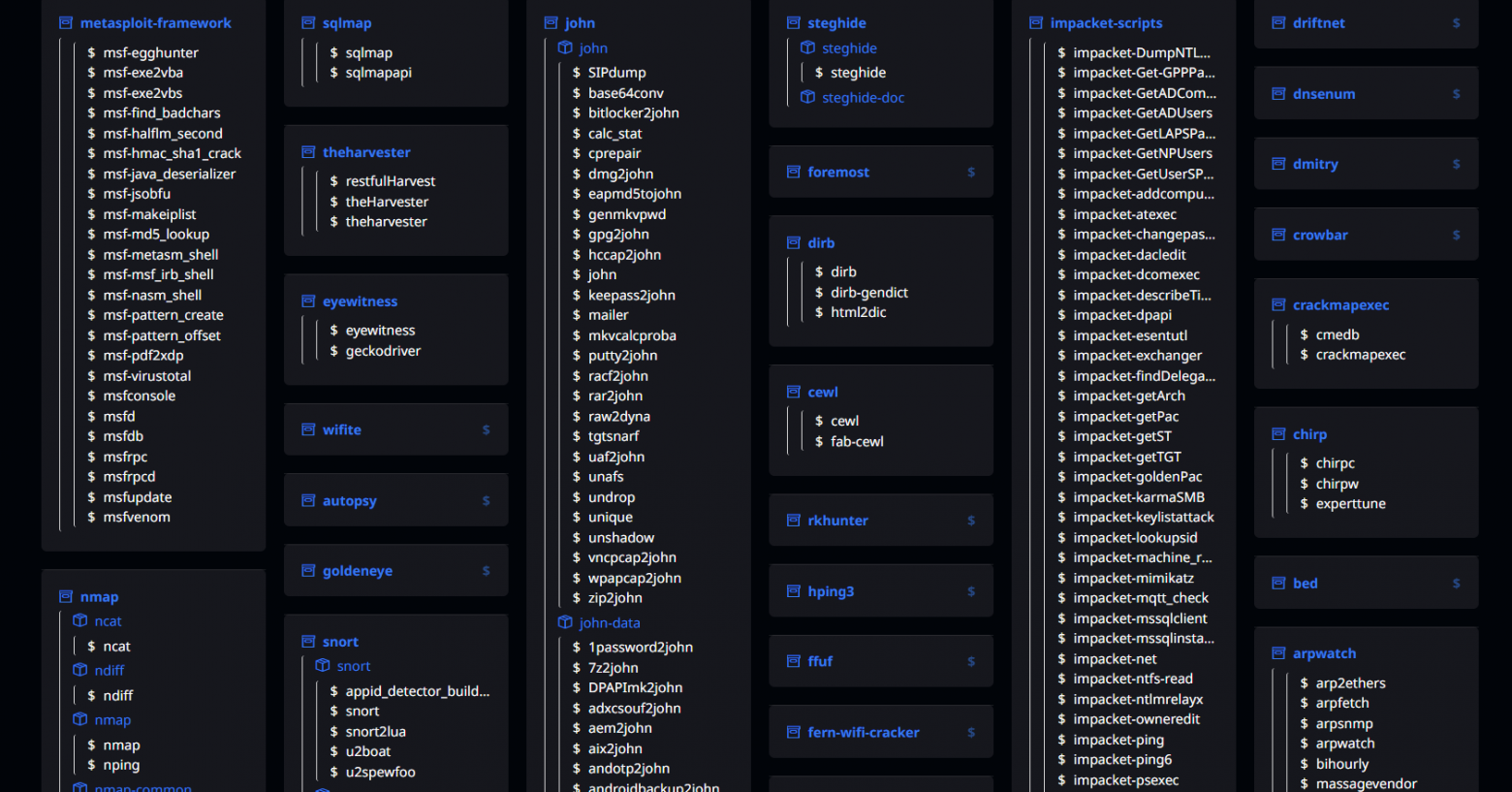Click the impacket-scripts package icon
This screenshot has height=792, width=1512.
coord(1036,23)
